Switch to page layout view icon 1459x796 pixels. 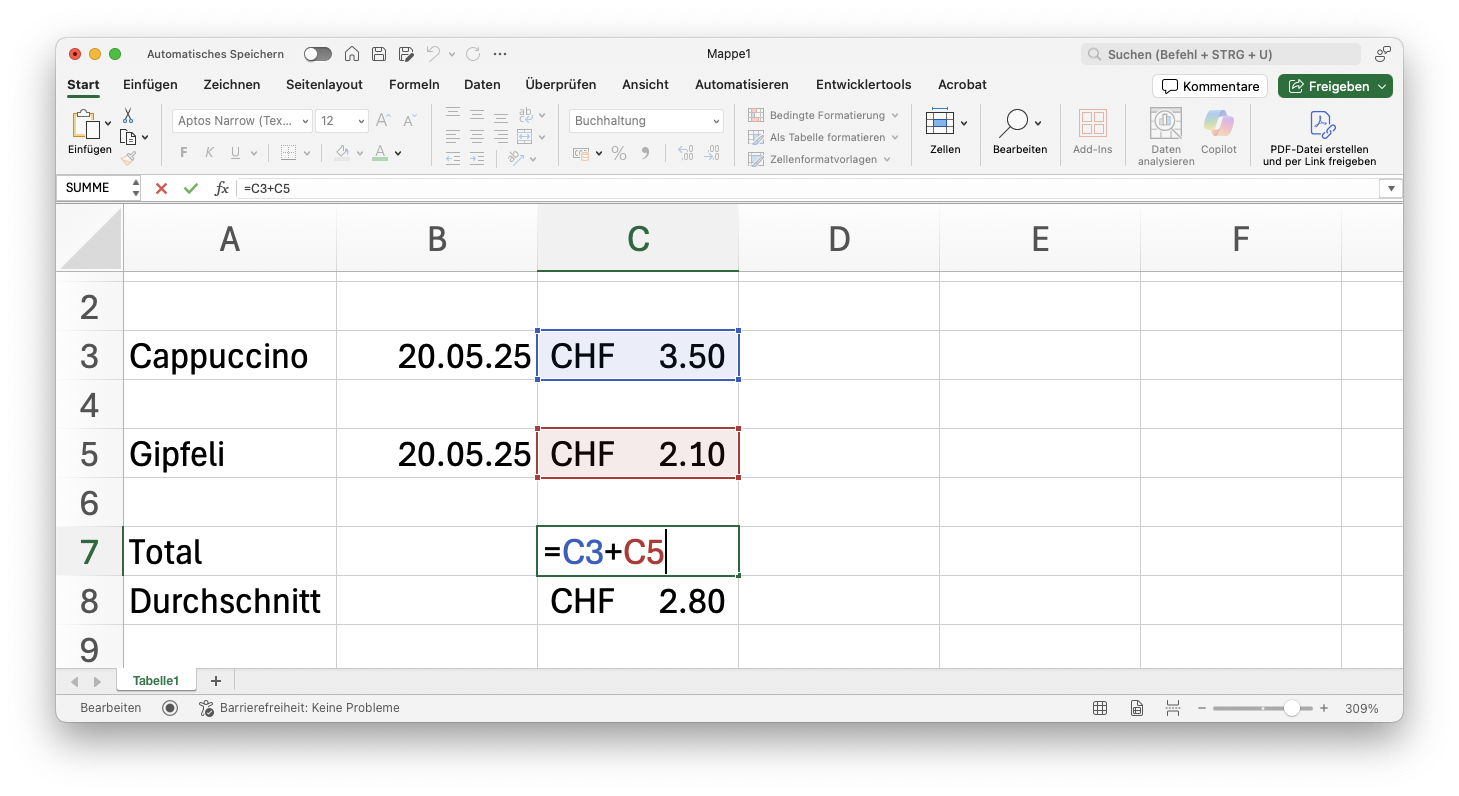tap(1137, 708)
